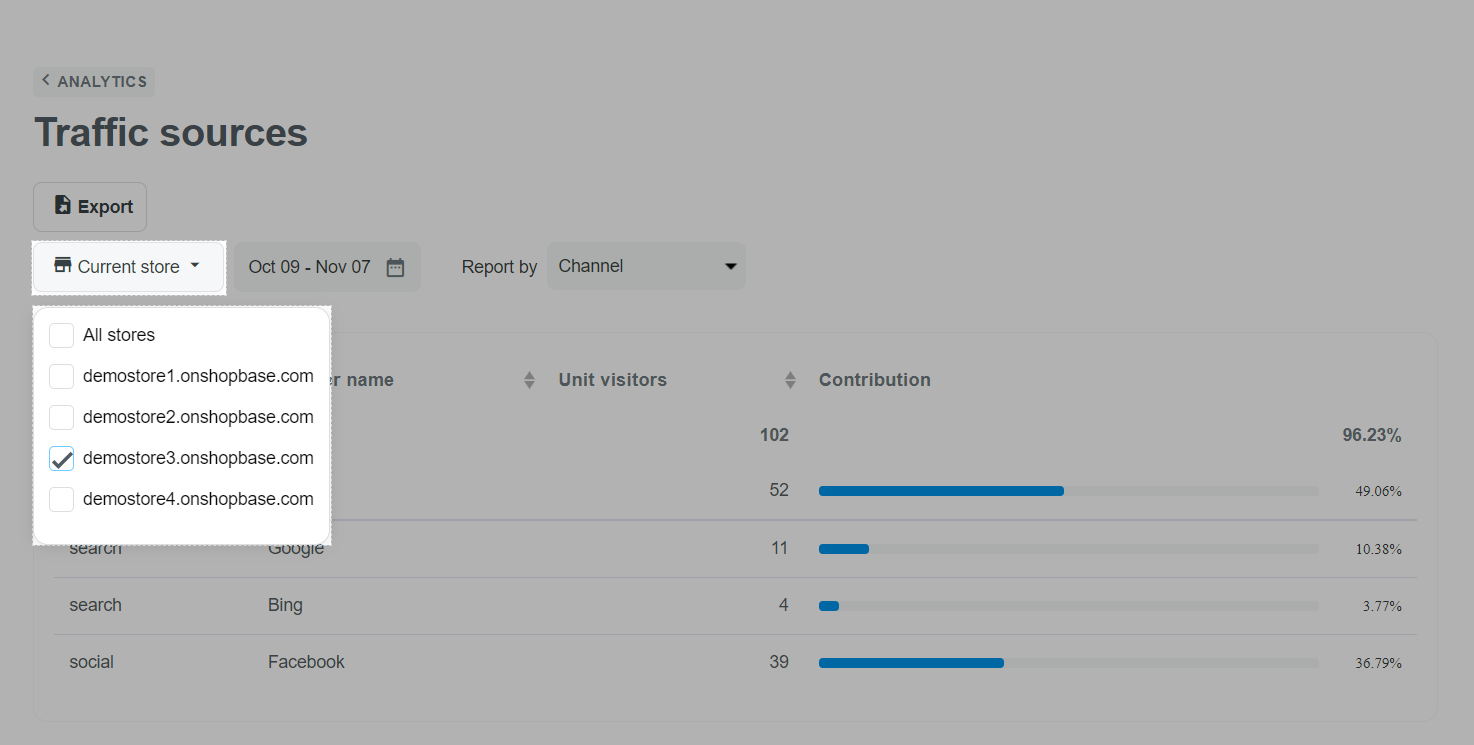1474x745 pixels.
Task: Click the Export button
Action: point(90,207)
